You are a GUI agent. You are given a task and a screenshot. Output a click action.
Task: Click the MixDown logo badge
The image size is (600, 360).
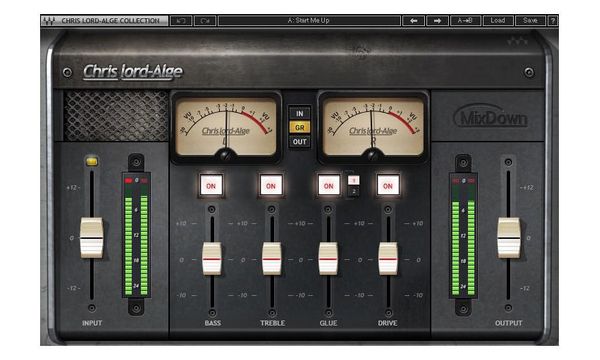pos(491,117)
